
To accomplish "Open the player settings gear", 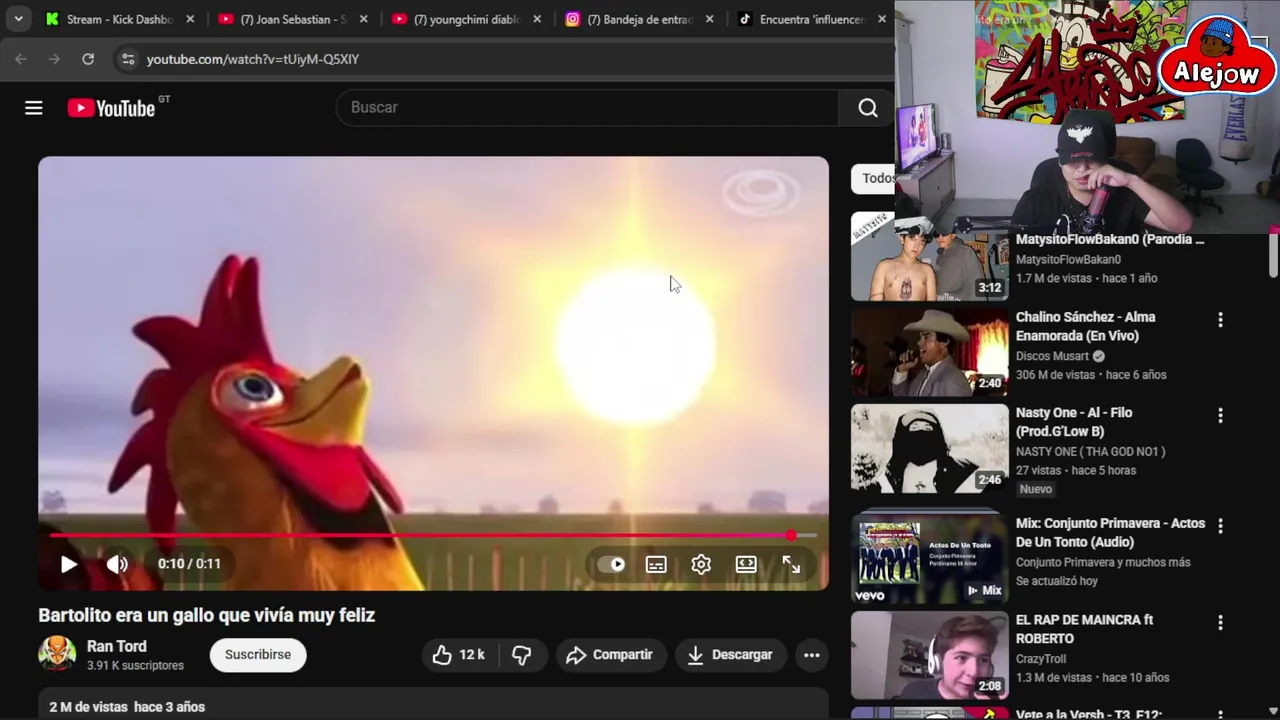I will tap(701, 565).
